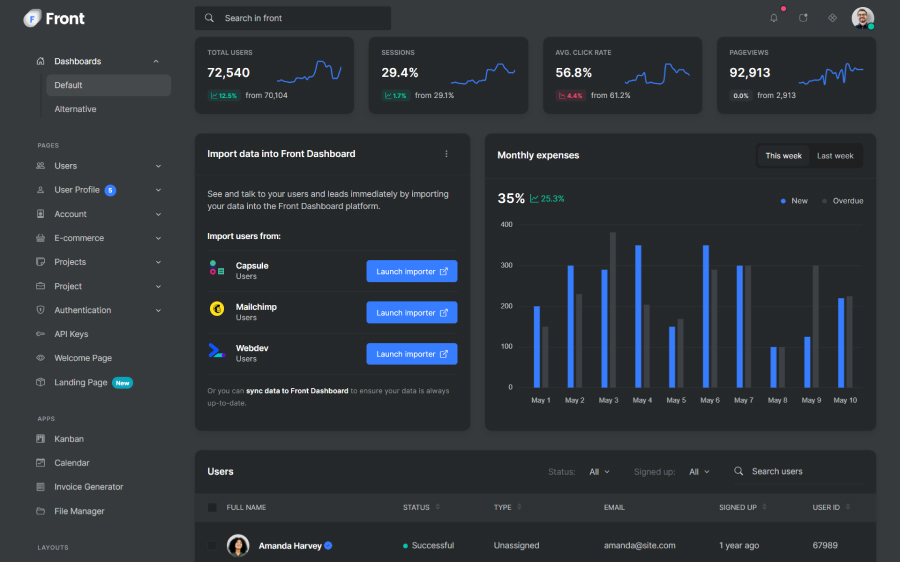Select the Alternative dashboard menu item
The width and height of the screenshot is (900, 562).
point(76,109)
